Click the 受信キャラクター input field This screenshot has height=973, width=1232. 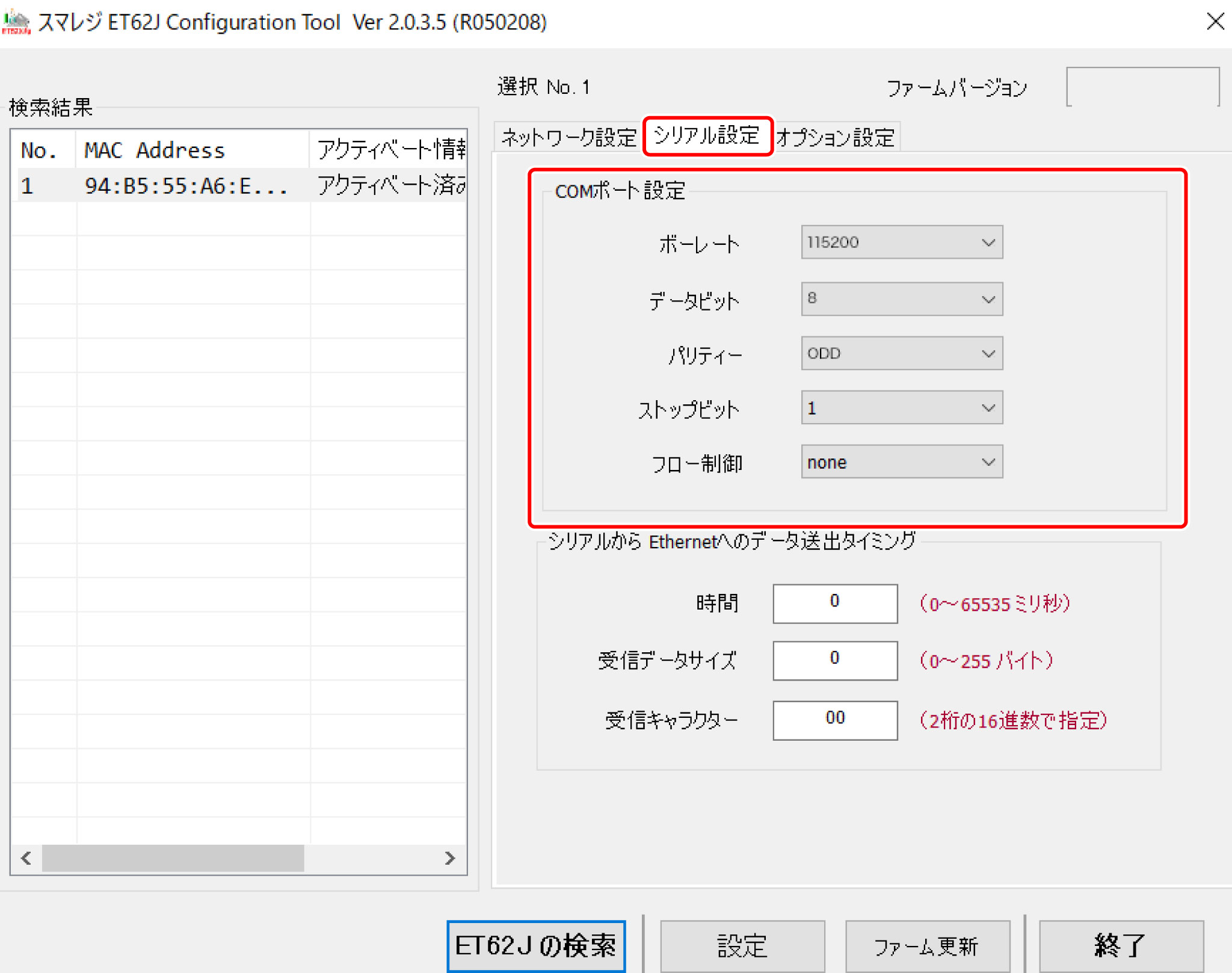click(x=834, y=720)
